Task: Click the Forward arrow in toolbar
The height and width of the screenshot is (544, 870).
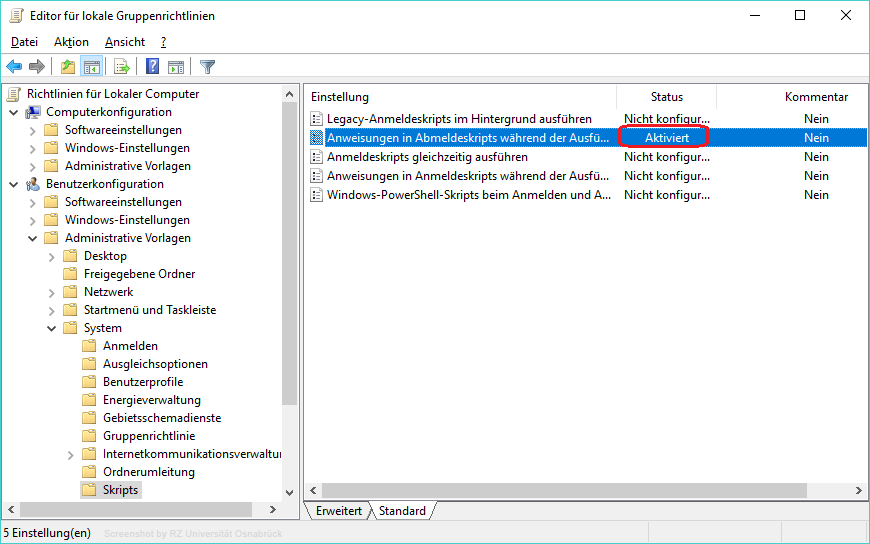Action: (37, 67)
